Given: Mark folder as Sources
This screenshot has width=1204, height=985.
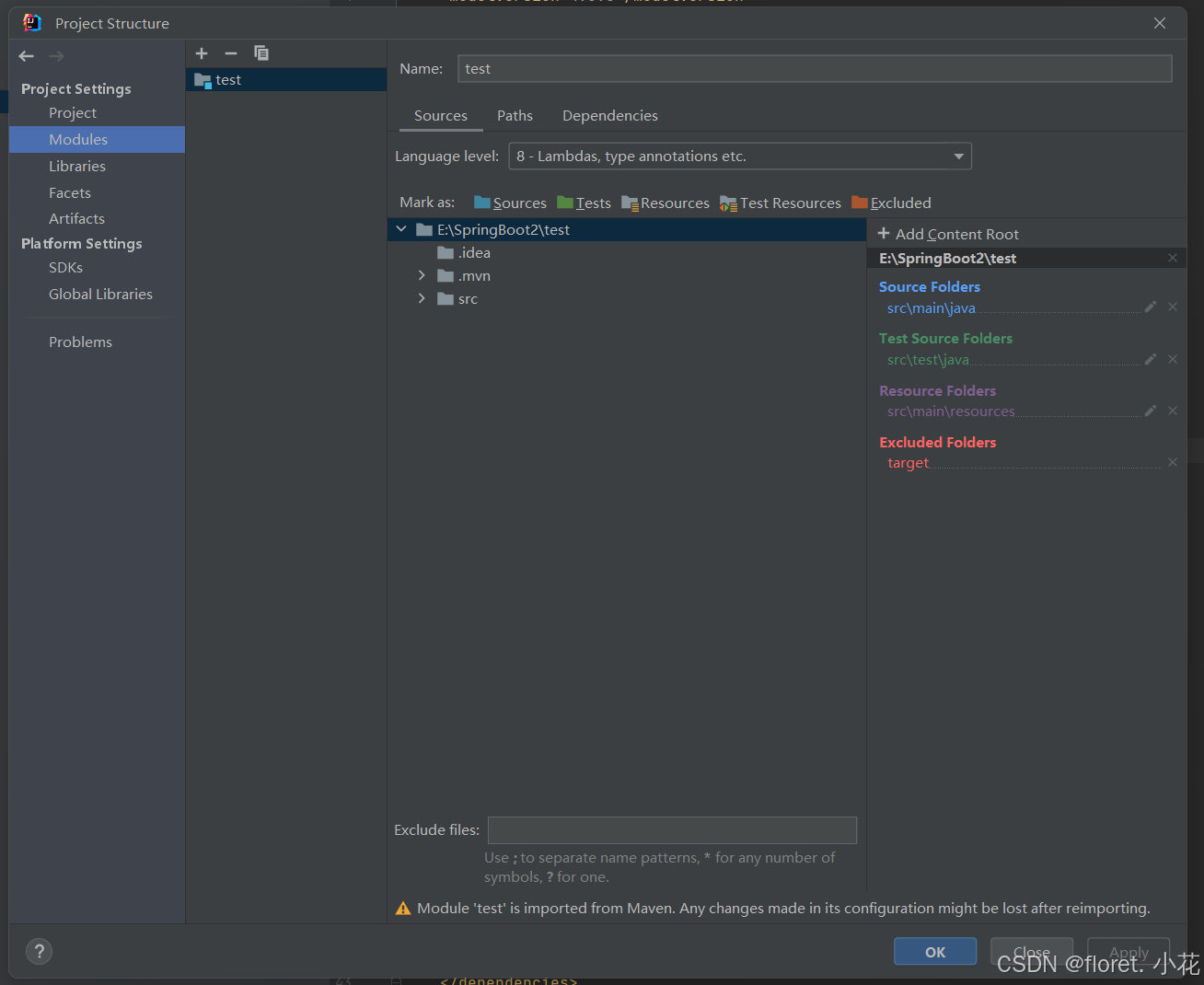Looking at the screenshot, I should [510, 203].
